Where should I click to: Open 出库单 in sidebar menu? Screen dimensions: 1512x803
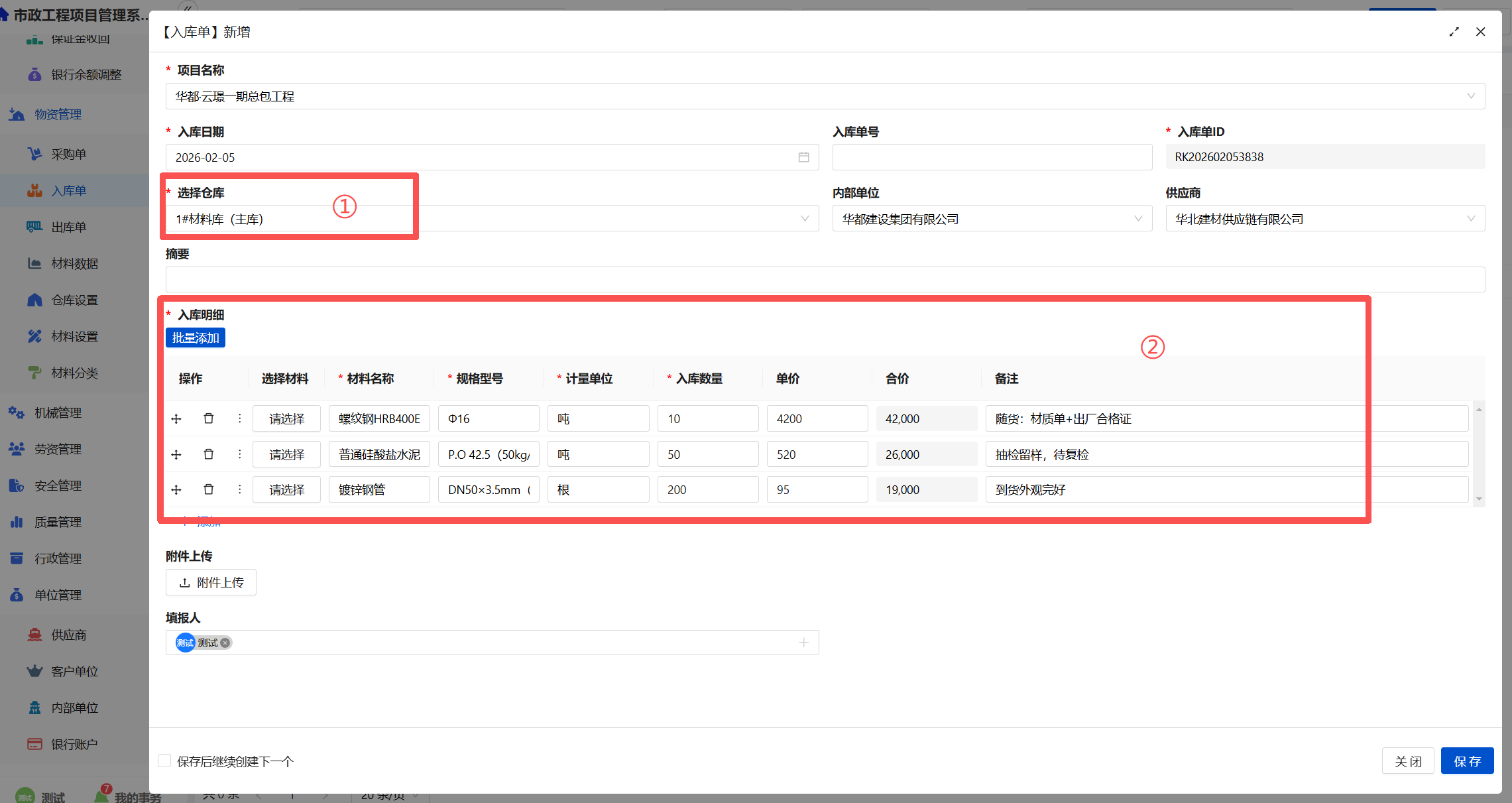point(69,227)
